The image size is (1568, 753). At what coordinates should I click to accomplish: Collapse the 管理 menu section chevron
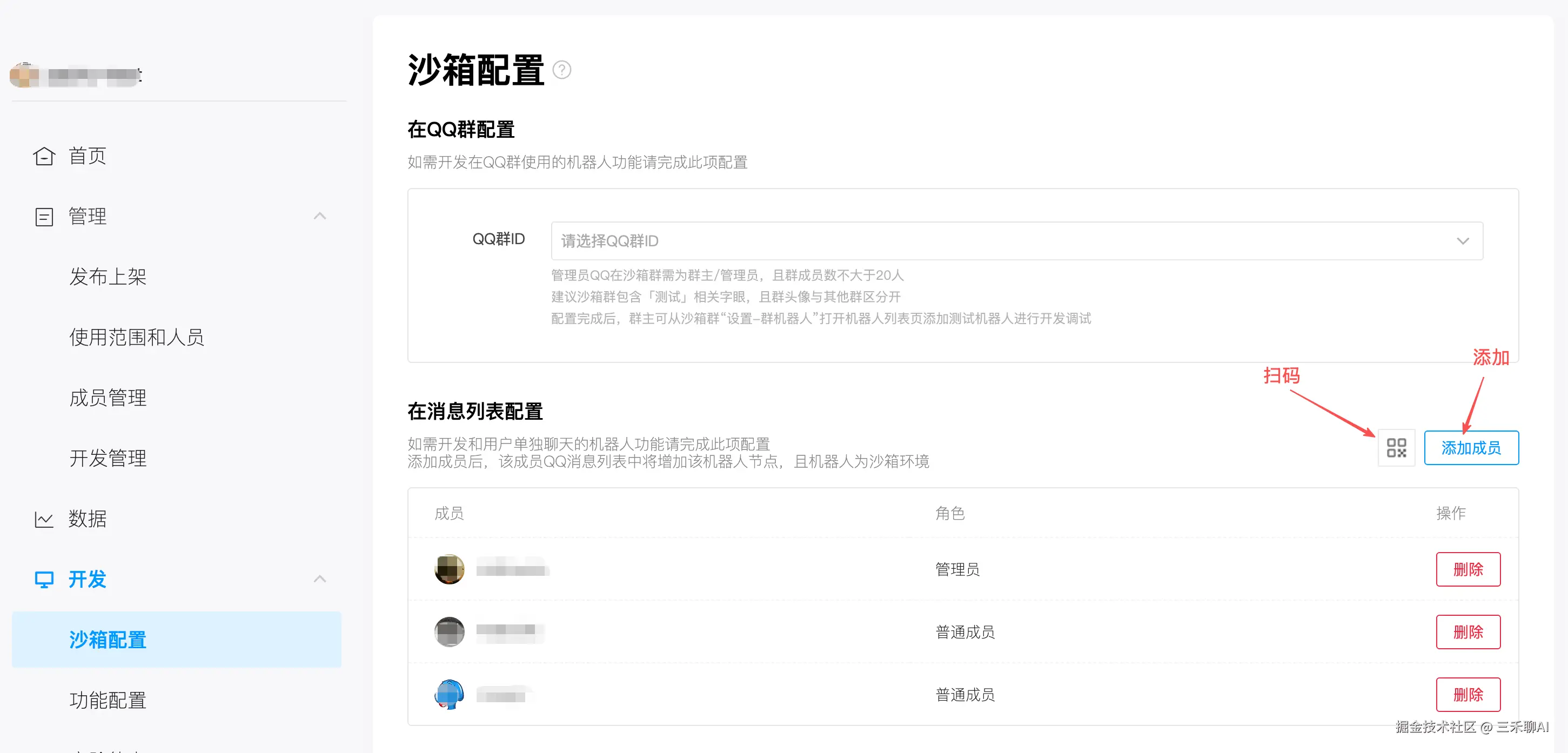pos(319,216)
